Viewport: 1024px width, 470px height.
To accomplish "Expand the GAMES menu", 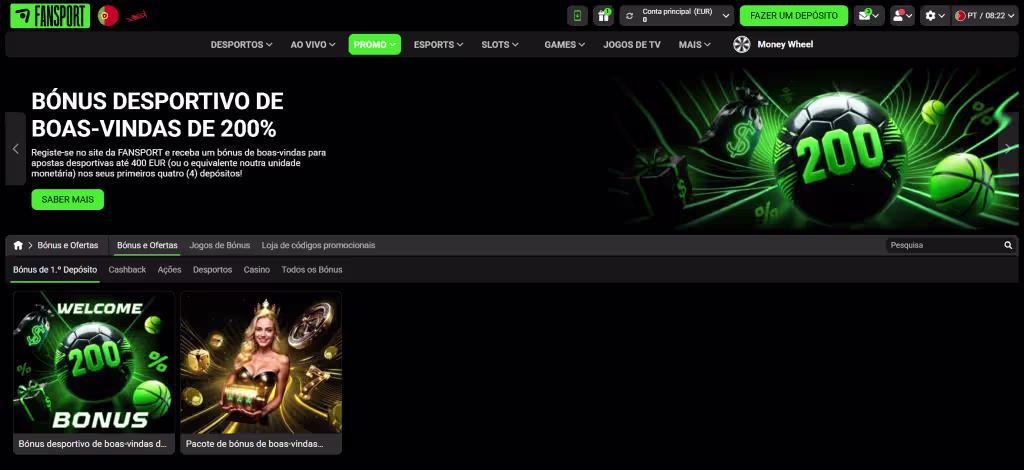I will [564, 44].
